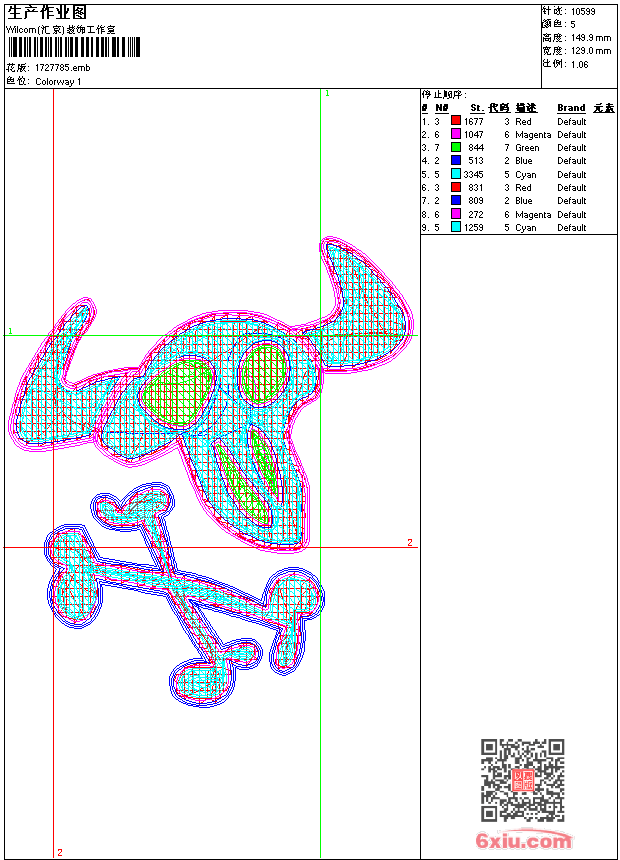Click the file name 1727785.emb
The height and width of the screenshot is (860, 620).
tap(62, 68)
